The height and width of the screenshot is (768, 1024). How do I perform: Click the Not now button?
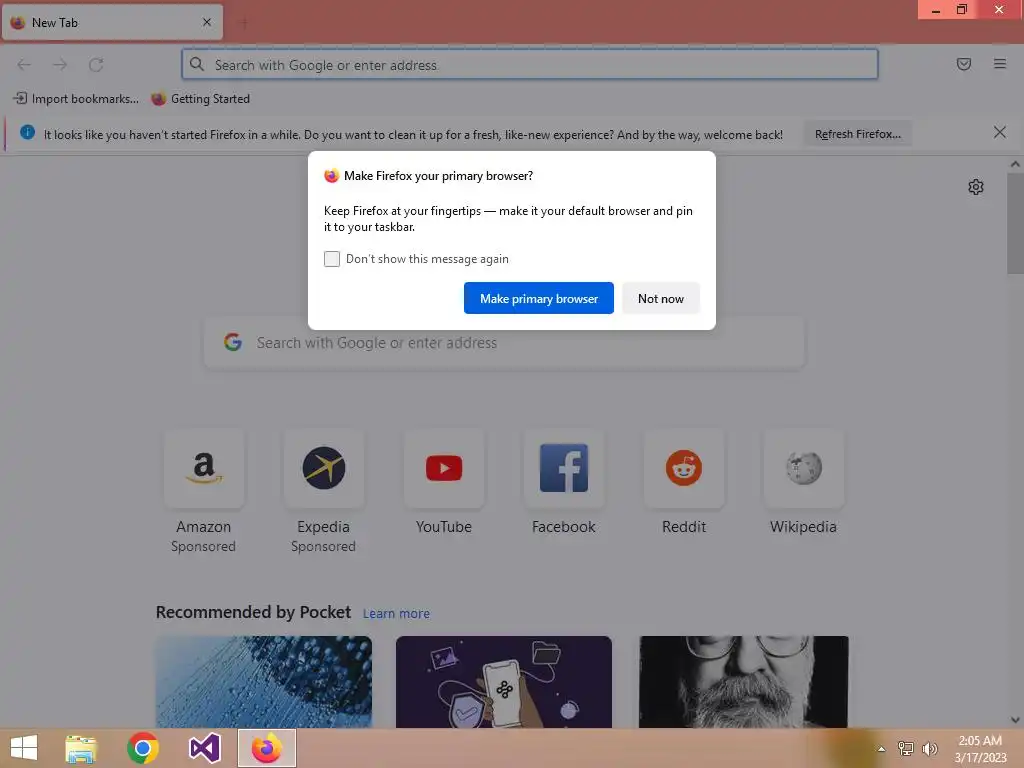[x=661, y=298]
